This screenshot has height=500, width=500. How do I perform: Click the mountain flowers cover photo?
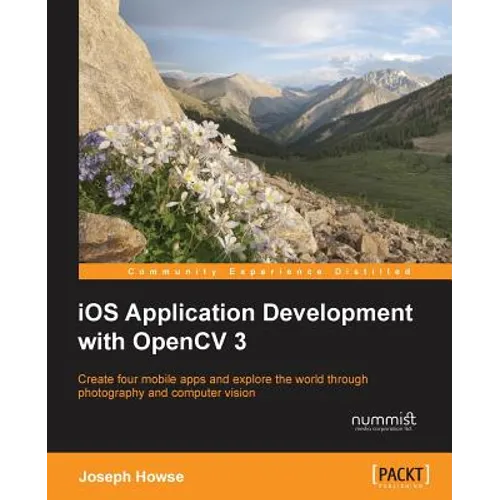click(265, 131)
